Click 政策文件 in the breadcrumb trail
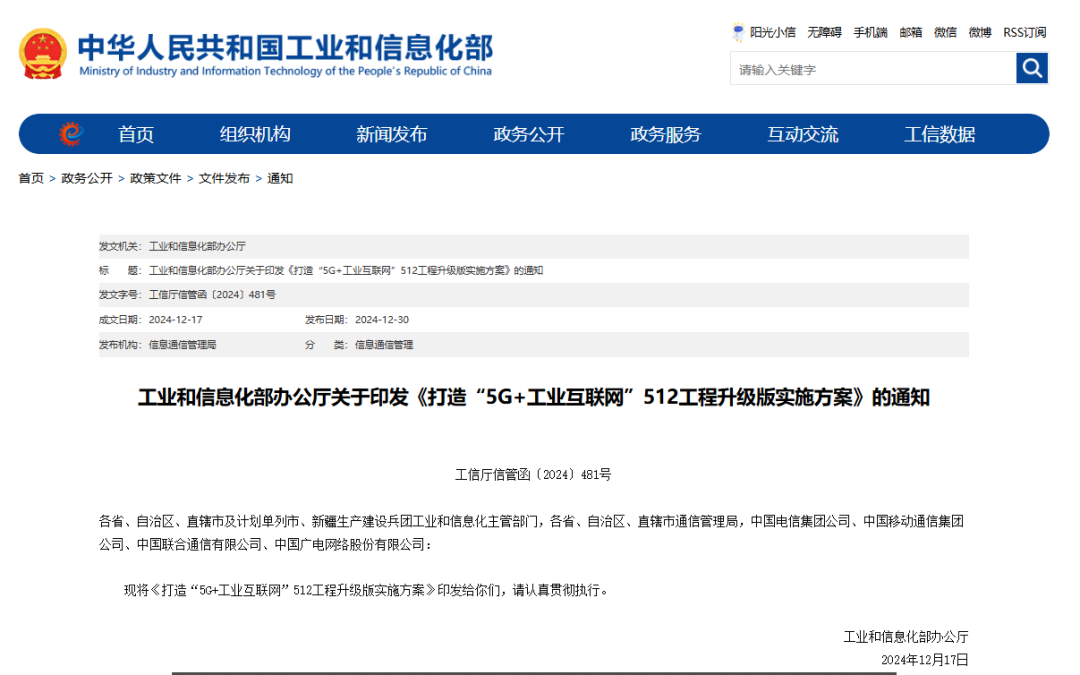1080x675 pixels. pyautogui.click(x=156, y=178)
